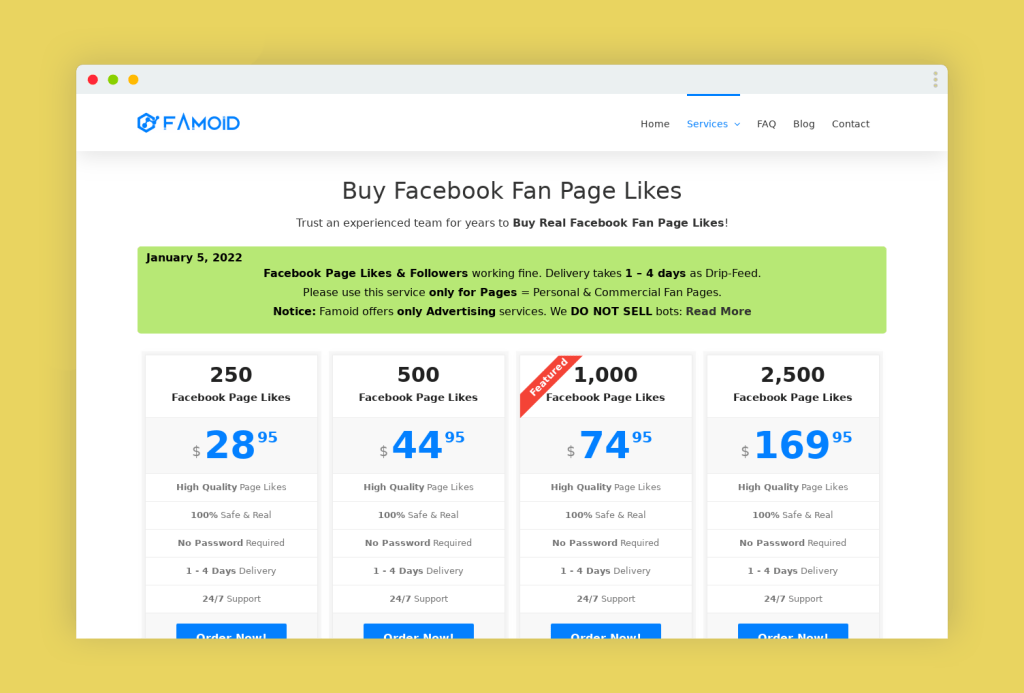Screen dimensions: 1024x693
Task: Select the $44.95 price
Action: coord(422,445)
